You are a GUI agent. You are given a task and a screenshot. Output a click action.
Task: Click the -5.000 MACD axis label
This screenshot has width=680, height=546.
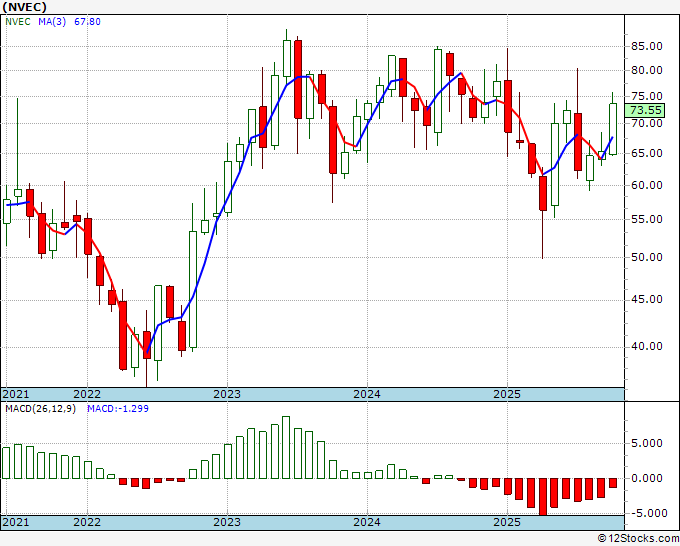[644, 513]
